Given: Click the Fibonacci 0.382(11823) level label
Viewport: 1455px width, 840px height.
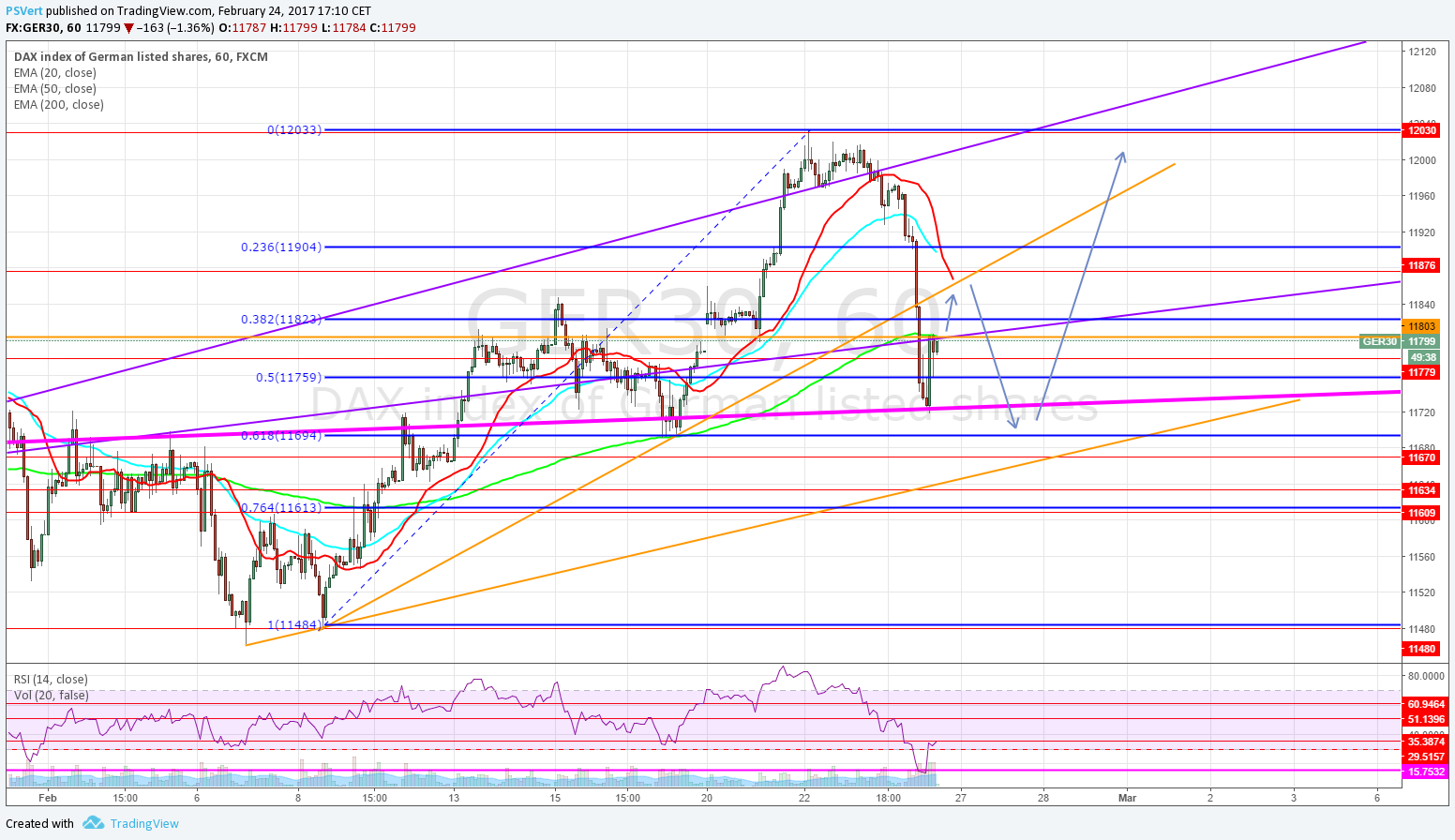Looking at the screenshot, I should [x=281, y=320].
